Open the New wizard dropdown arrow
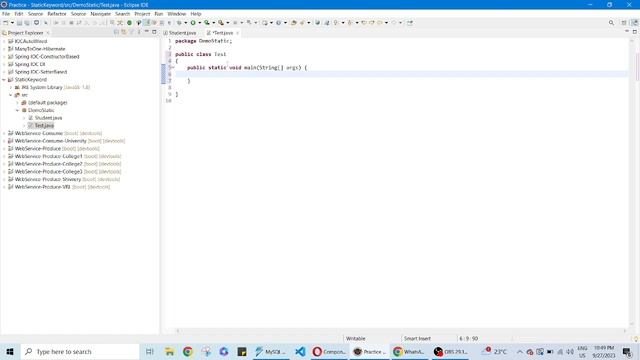This screenshot has height=360, width=640. click(x=12, y=23)
